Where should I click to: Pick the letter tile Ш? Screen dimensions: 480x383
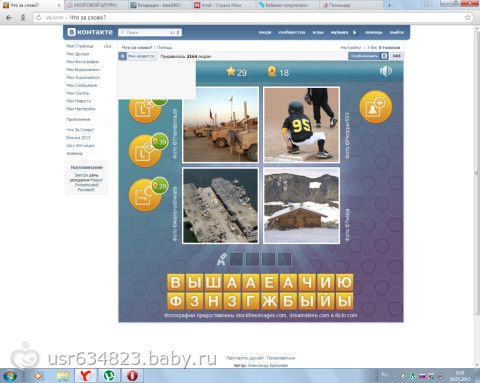213,283
